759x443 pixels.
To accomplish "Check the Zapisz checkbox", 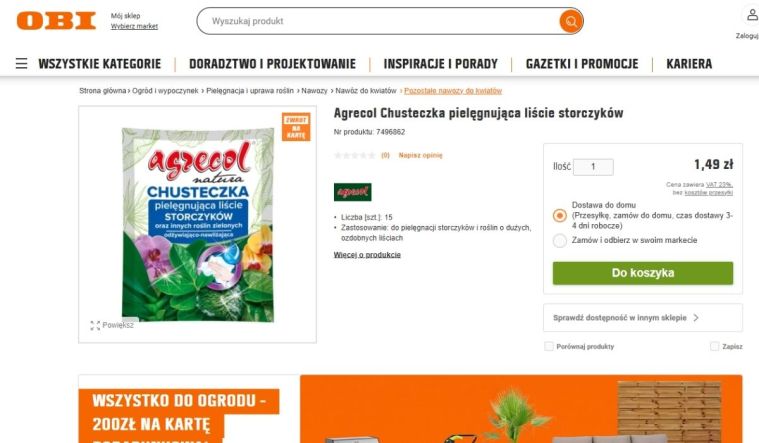I will click(714, 346).
